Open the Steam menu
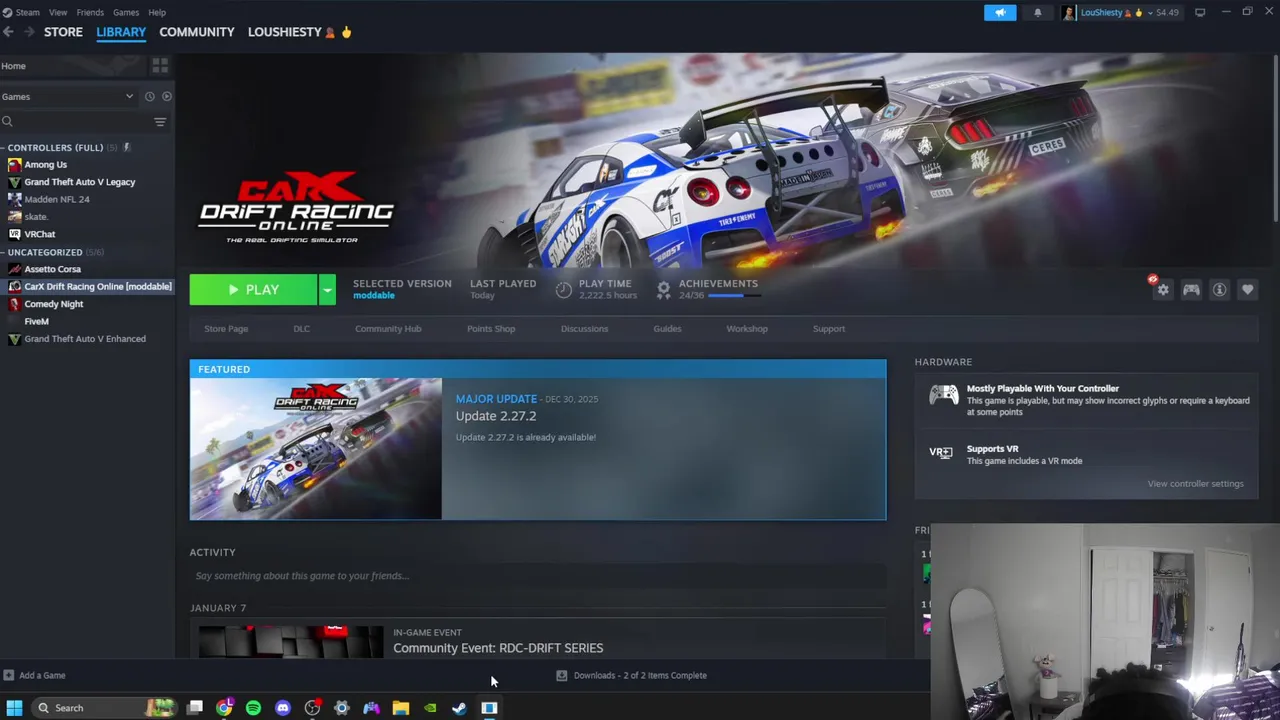Viewport: 1280px width, 720px height. (27, 12)
